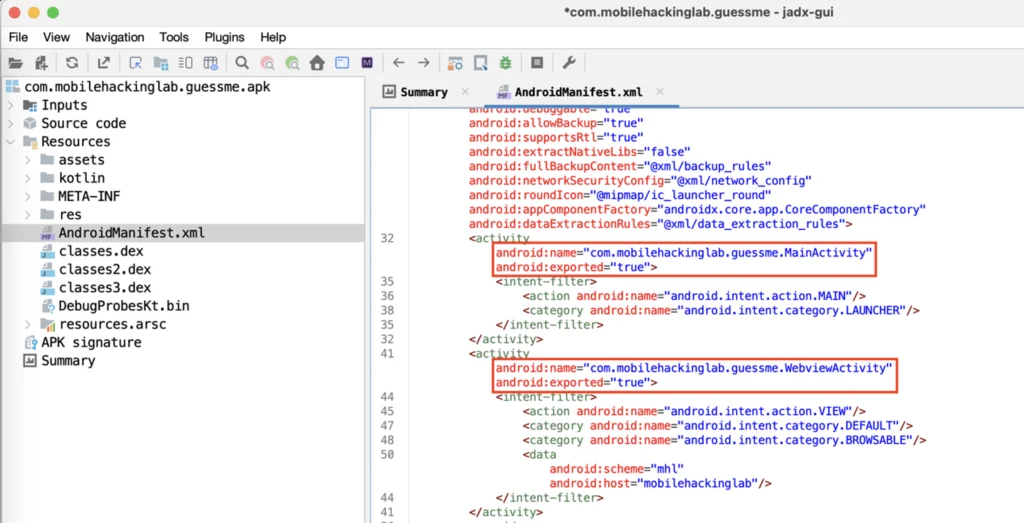Navigate back with the left arrow icon

[398, 63]
